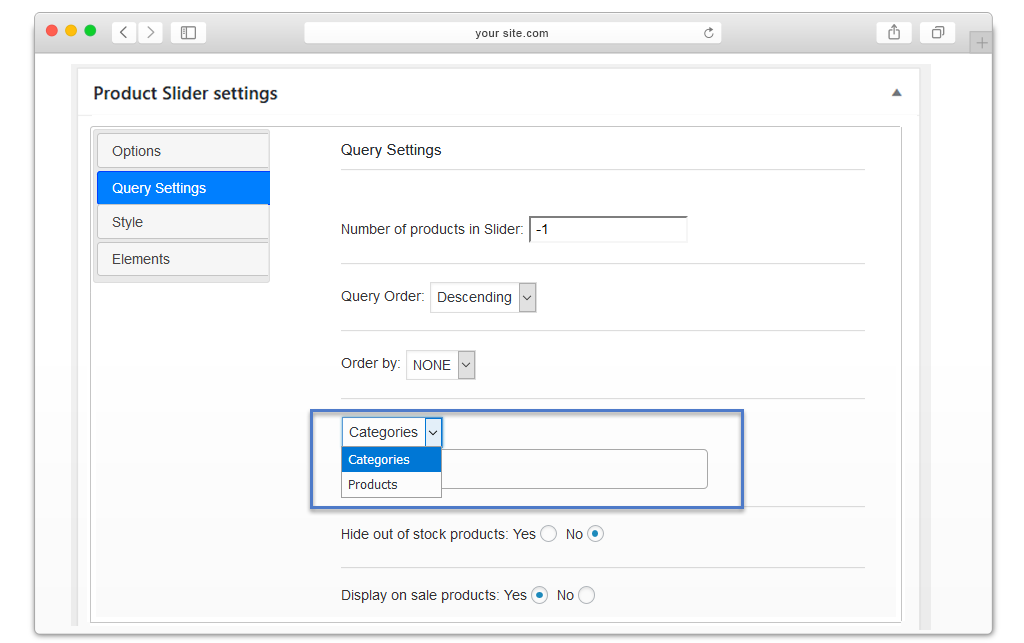Viewport: 1024px width, 643px height.
Task: Reload the page with the refresh icon
Action: (709, 33)
